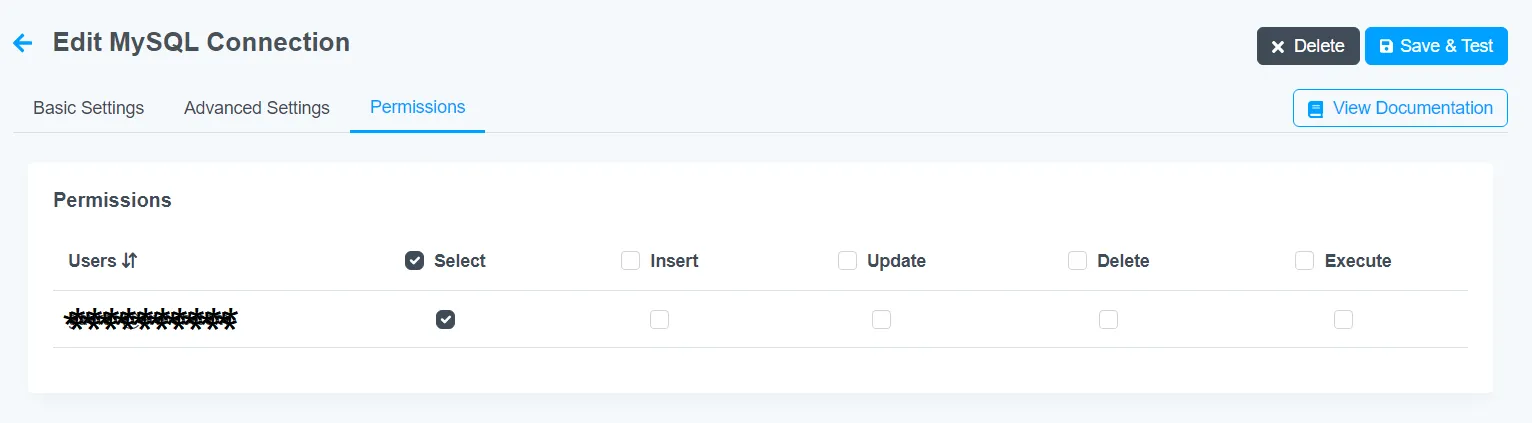1532x423 pixels.
Task: Grant Update permission in the user row
Action: point(881,319)
